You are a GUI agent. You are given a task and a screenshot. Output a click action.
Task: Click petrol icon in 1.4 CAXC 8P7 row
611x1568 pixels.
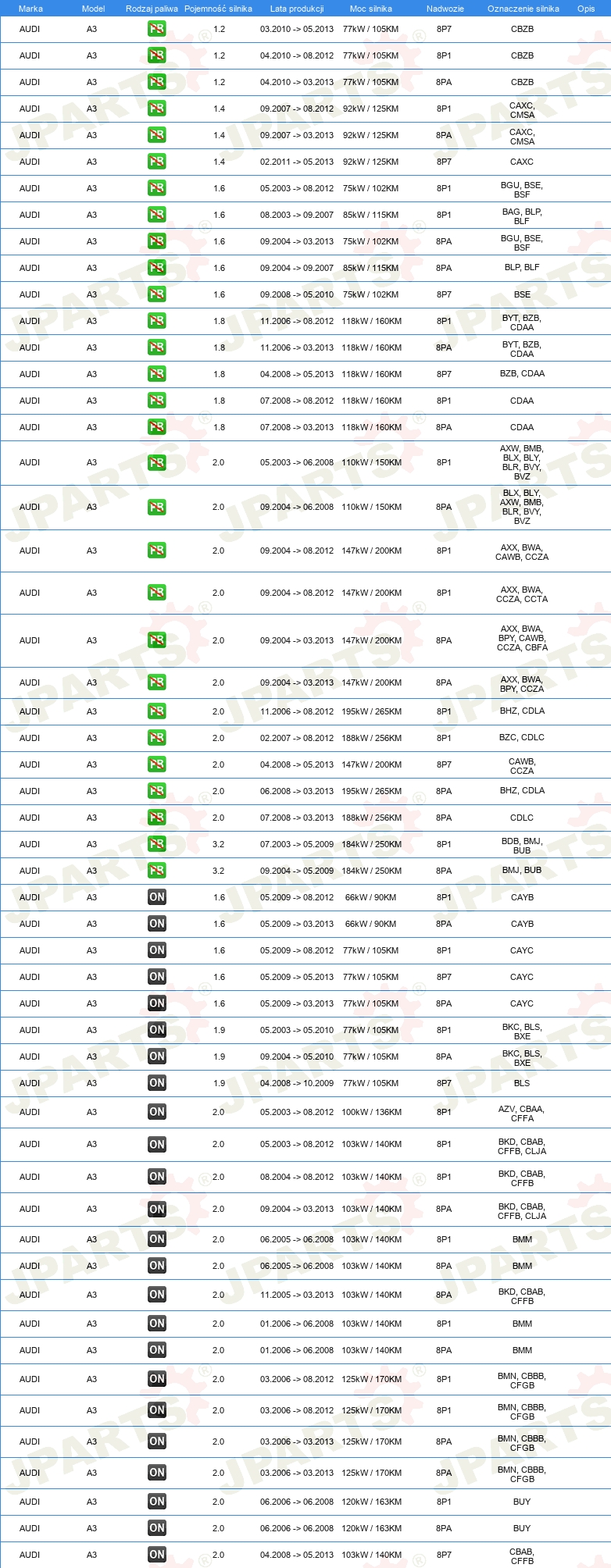[x=157, y=162]
